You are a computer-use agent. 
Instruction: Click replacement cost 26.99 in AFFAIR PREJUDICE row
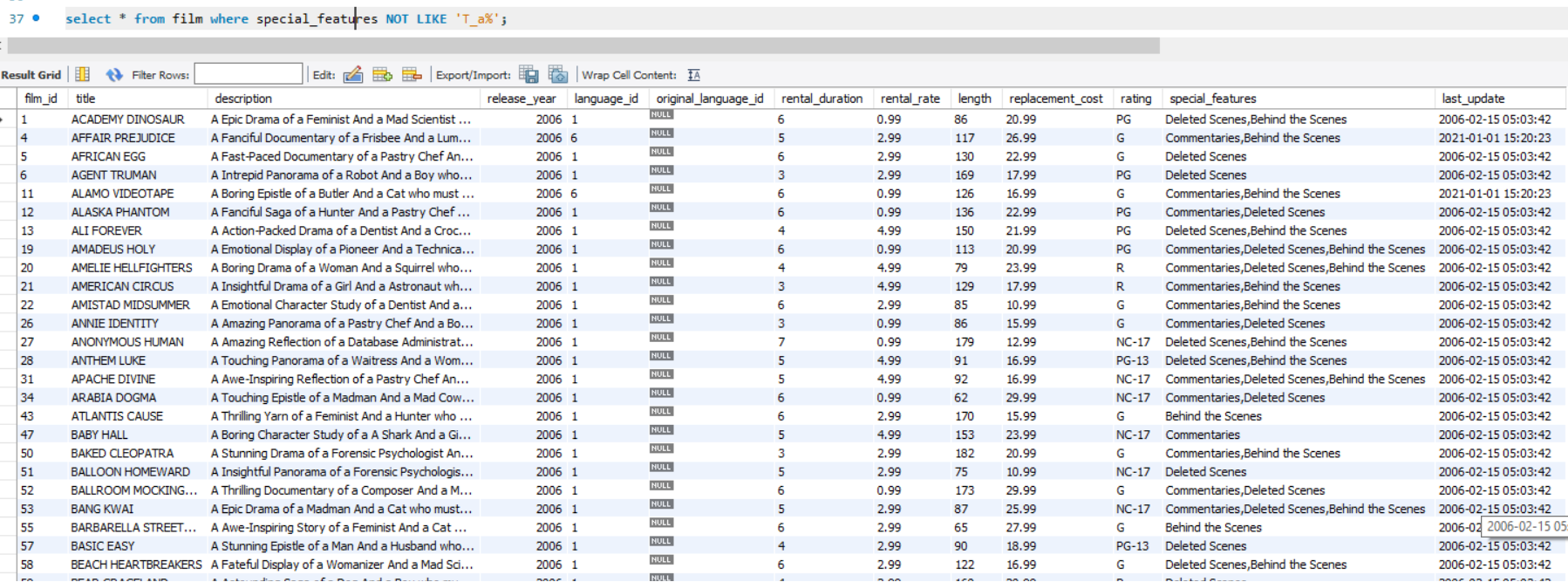1021,138
